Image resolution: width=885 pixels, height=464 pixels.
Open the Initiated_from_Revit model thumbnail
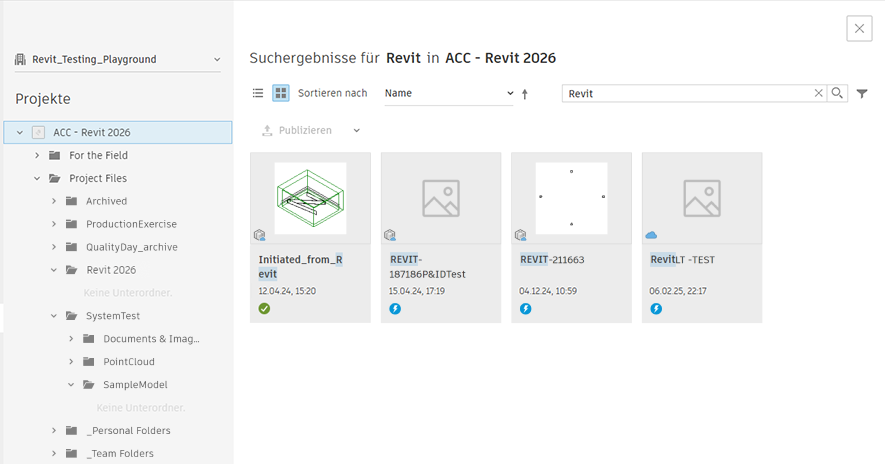tap(310, 198)
